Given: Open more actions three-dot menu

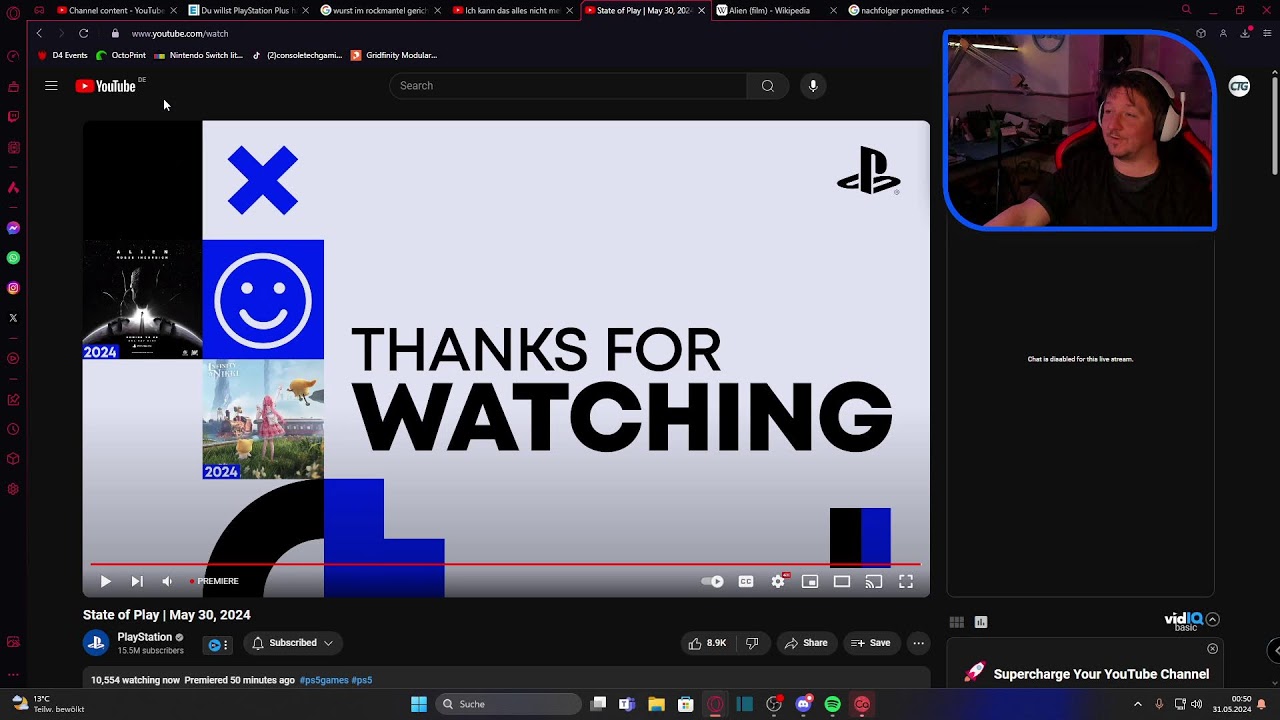Looking at the screenshot, I should click(918, 643).
